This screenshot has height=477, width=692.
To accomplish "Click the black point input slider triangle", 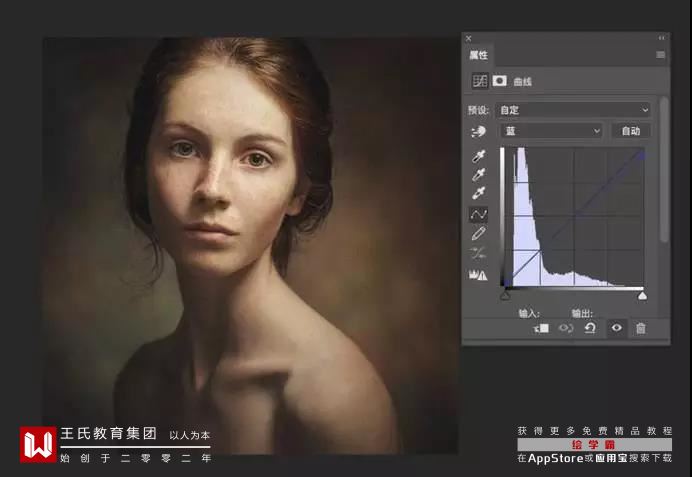I will [505, 296].
